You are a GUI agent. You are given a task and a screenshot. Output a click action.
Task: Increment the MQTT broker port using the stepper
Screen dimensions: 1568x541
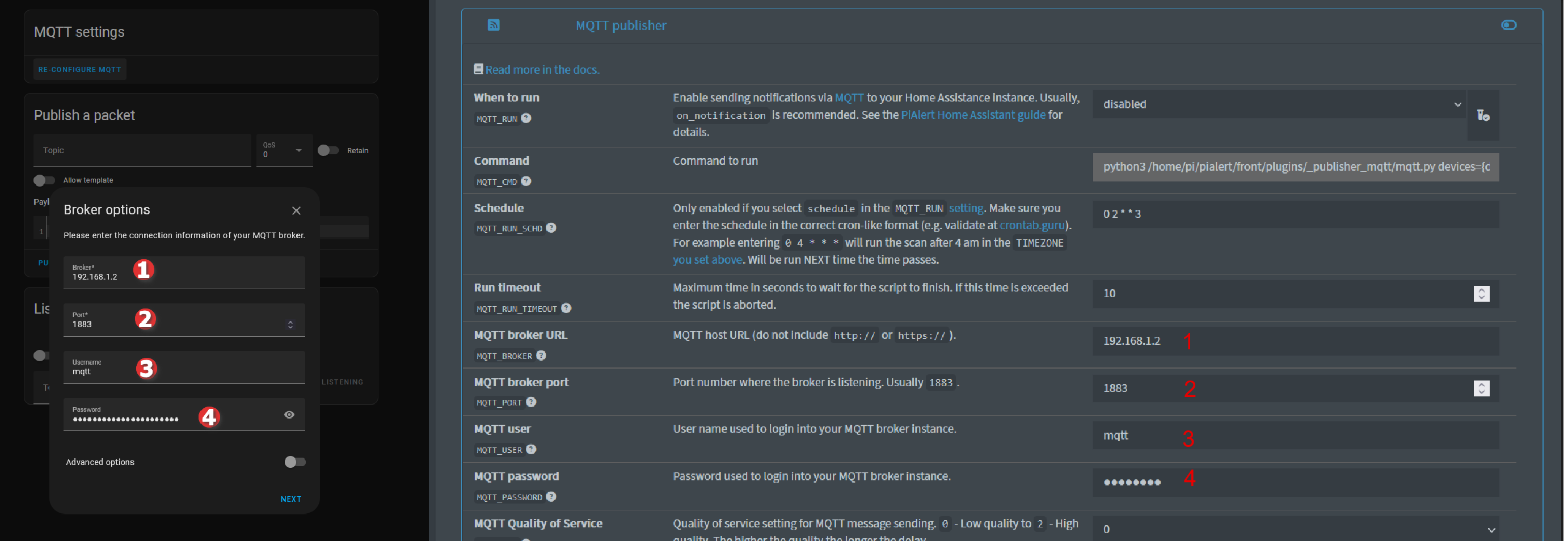tap(1482, 384)
